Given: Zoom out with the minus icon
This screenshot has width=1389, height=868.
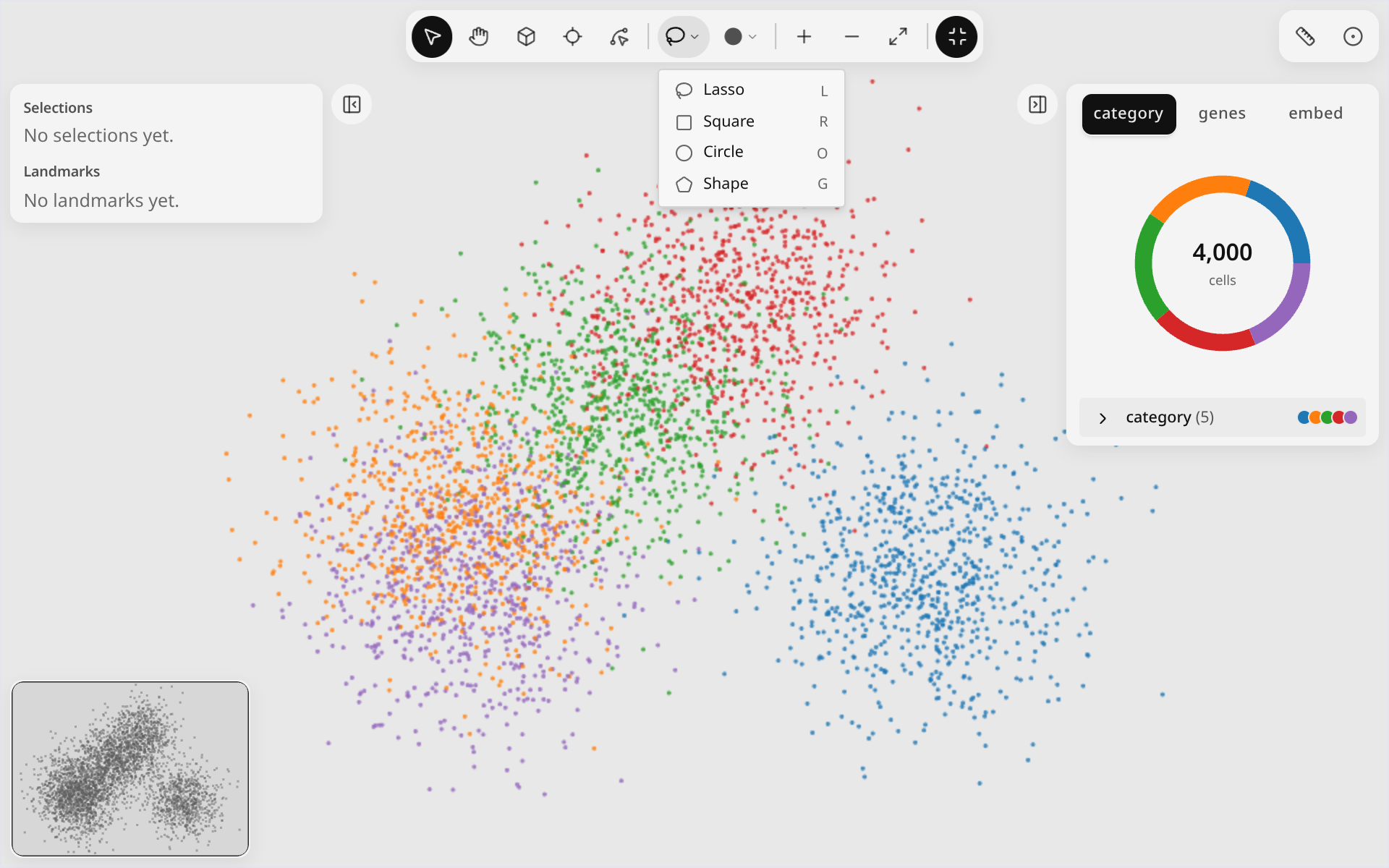Looking at the screenshot, I should (851, 37).
